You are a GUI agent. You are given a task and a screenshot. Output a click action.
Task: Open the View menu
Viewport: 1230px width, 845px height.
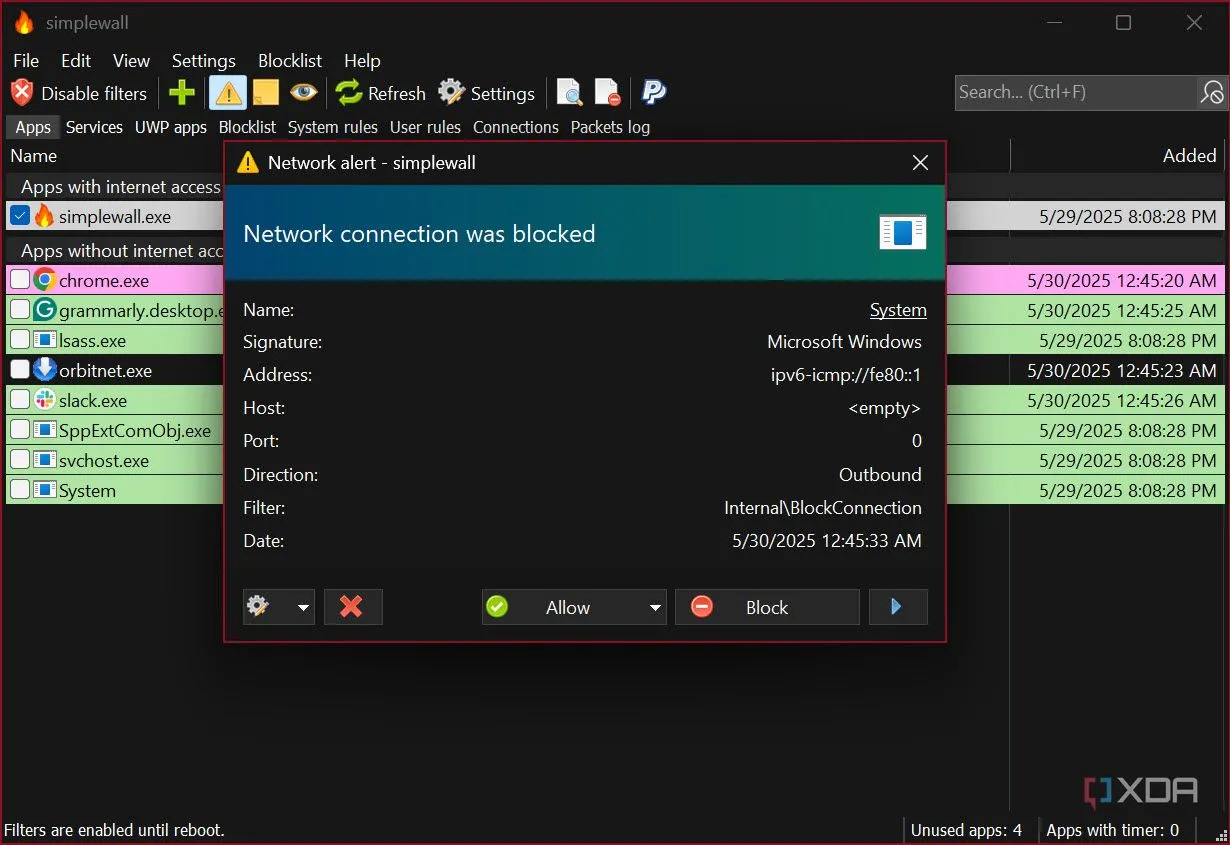click(131, 61)
